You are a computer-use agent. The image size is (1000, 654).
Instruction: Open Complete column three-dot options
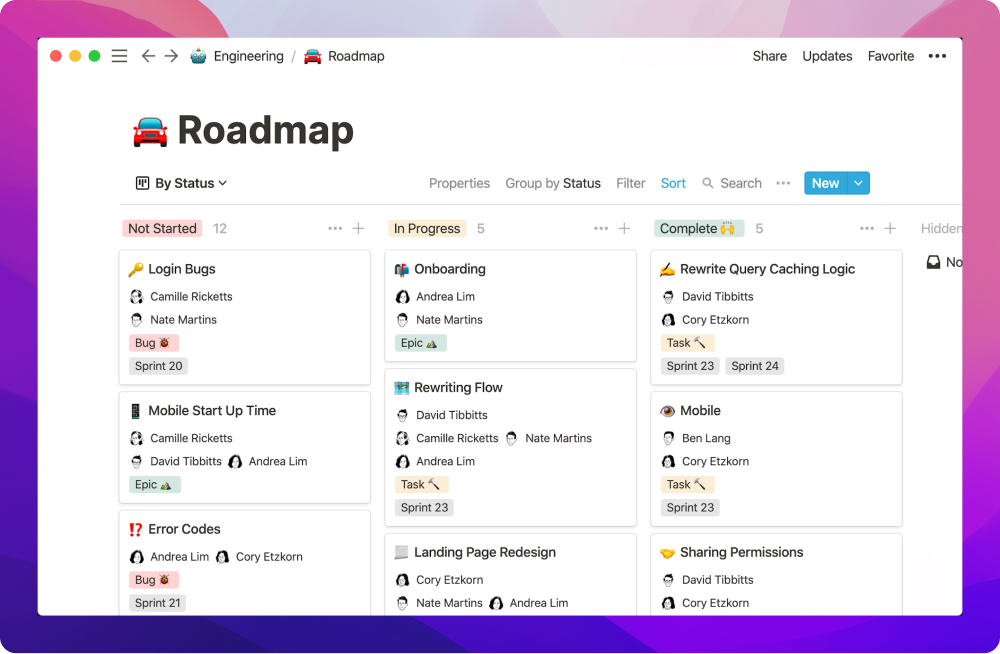tap(867, 228)
